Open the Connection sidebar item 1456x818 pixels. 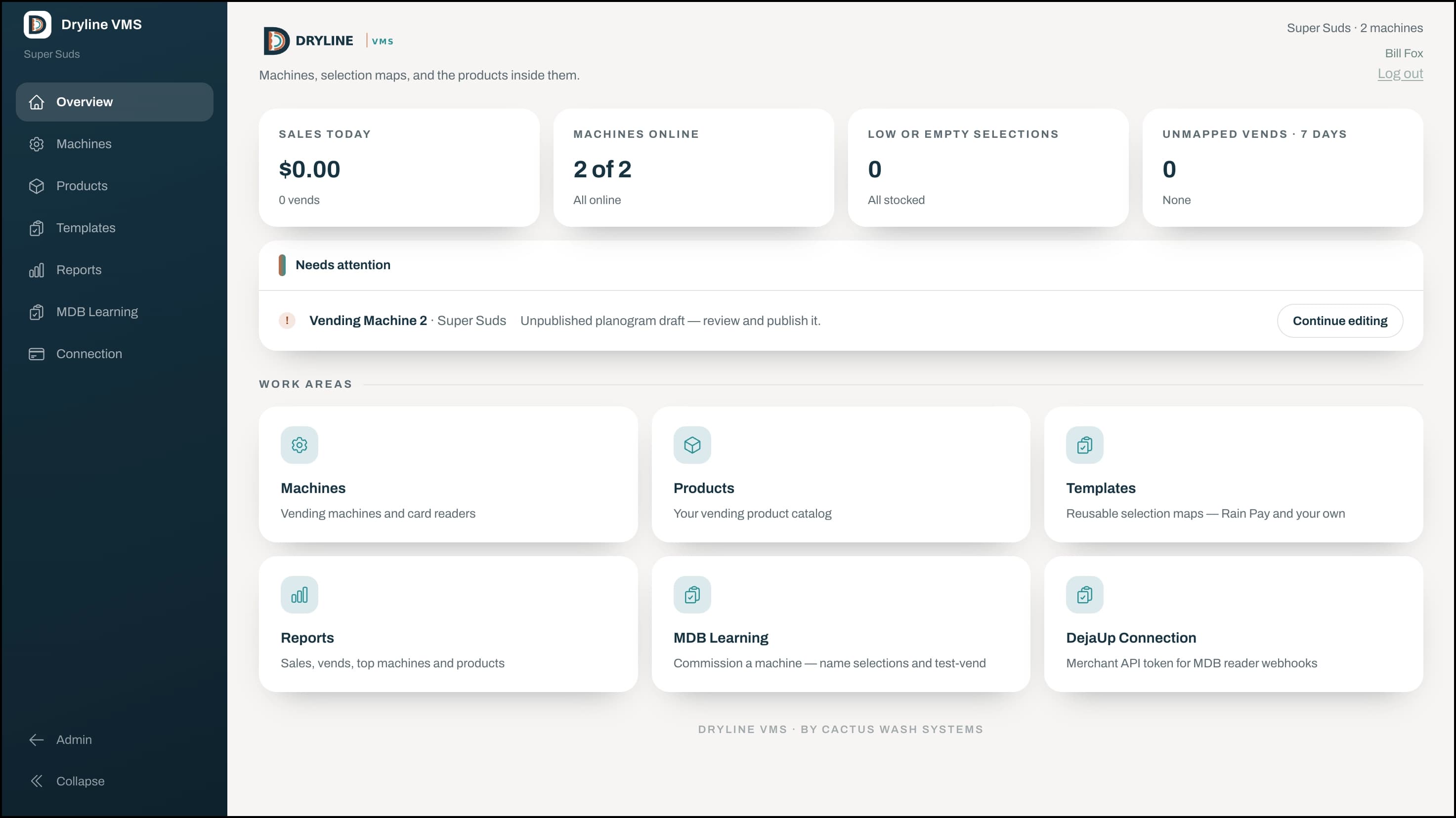(115, 354)
